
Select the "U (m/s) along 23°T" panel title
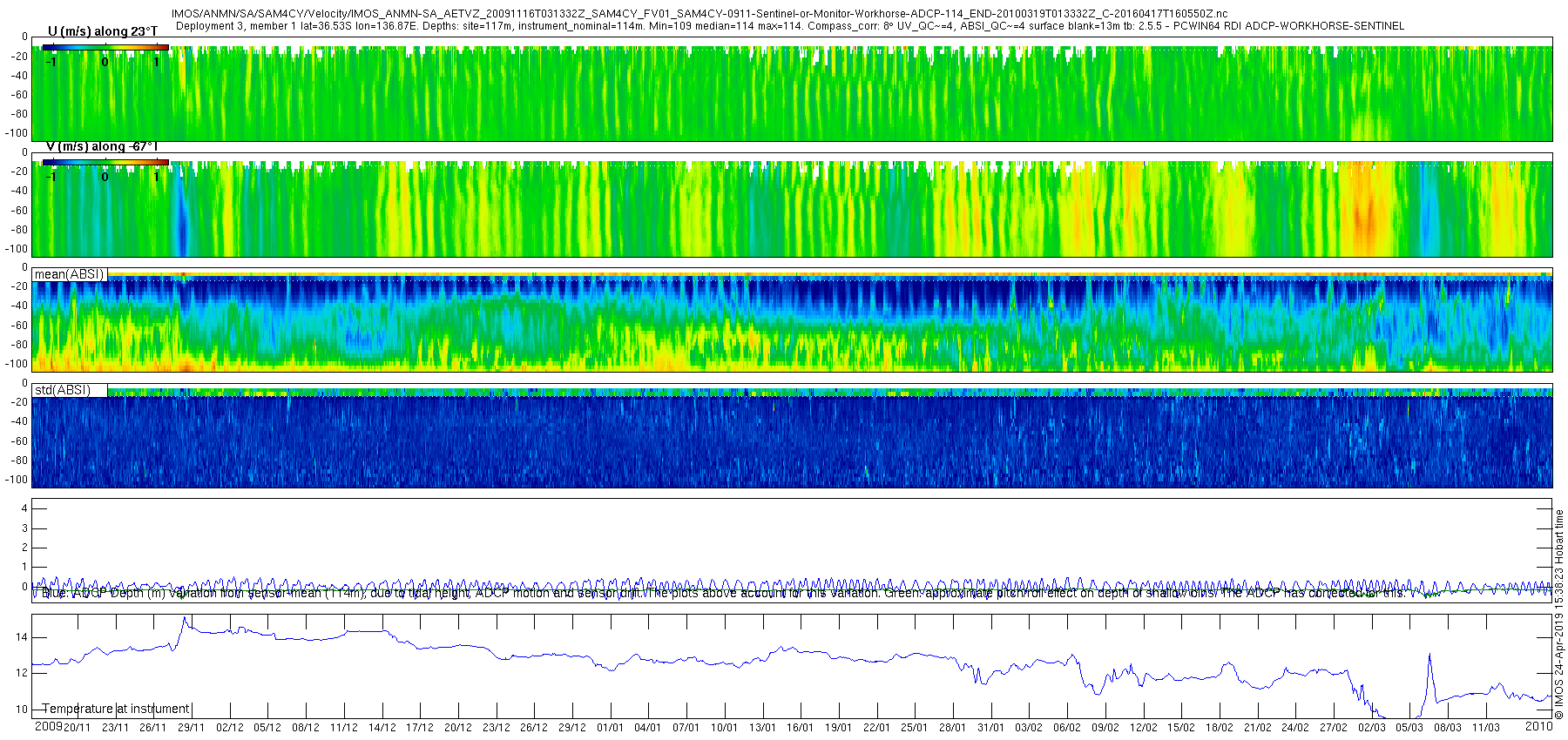[103, 31]
